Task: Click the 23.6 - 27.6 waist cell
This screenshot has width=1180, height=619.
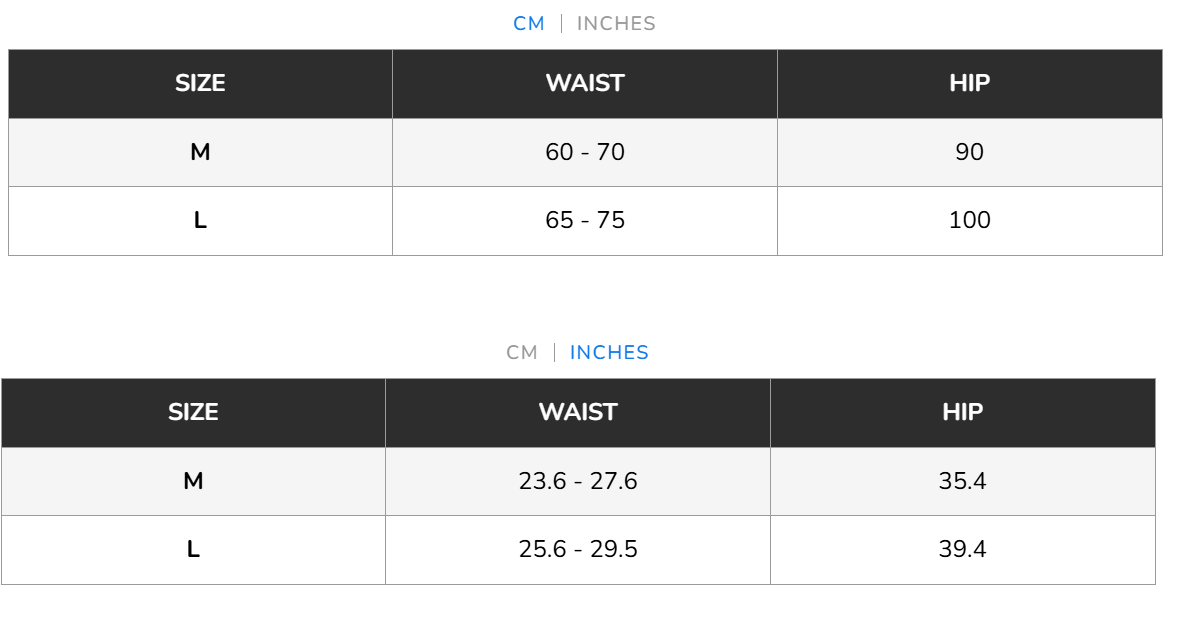Action: 578,481
